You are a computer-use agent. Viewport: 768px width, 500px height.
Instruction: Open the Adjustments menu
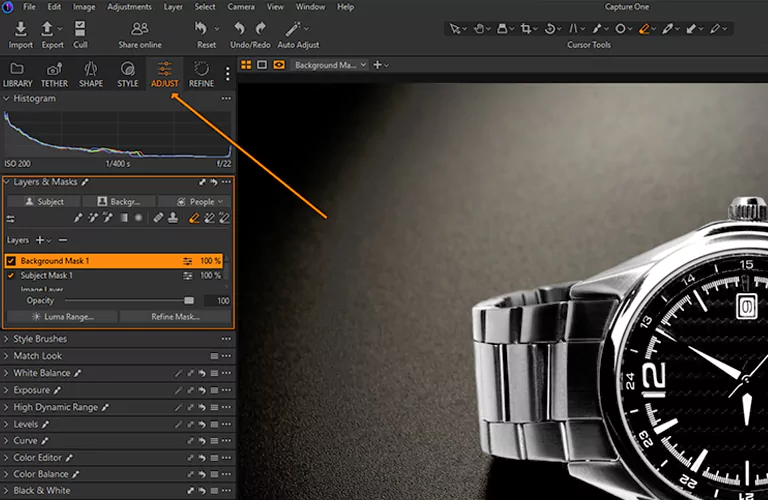point(129,7)
